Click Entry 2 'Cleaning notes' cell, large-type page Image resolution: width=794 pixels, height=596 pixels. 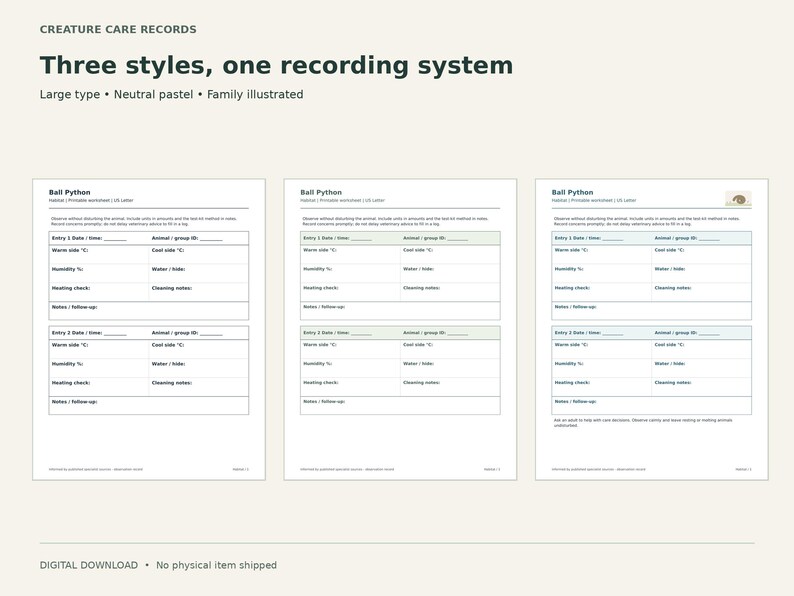pos(198,387)
